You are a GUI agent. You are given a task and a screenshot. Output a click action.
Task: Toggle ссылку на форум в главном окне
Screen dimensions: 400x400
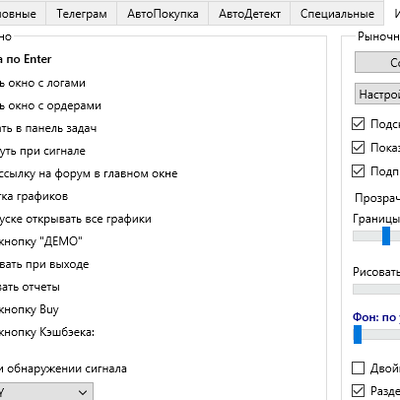(x=89, y=174)
